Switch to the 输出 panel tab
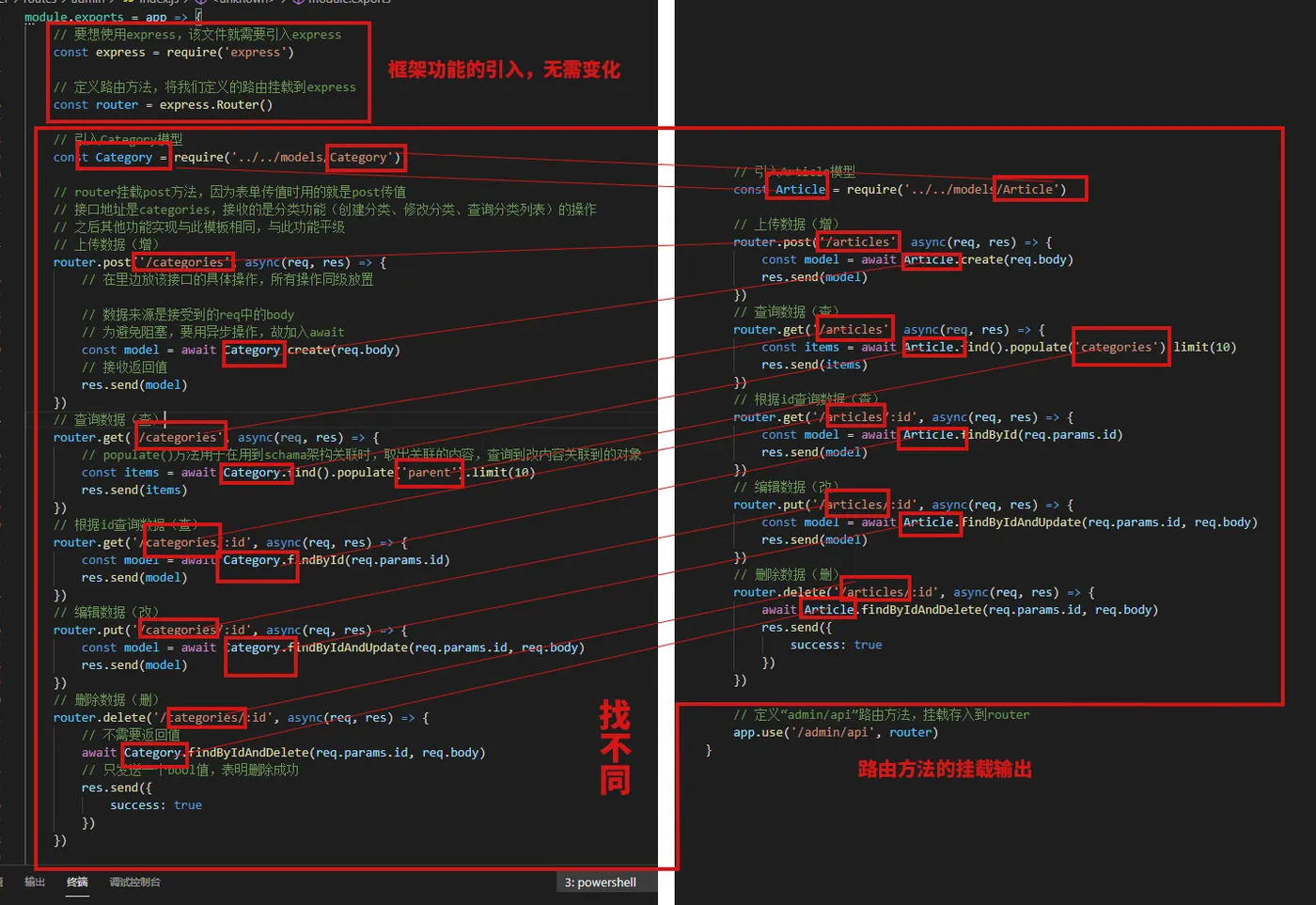Screen dimensions: 1316x905 35,882
